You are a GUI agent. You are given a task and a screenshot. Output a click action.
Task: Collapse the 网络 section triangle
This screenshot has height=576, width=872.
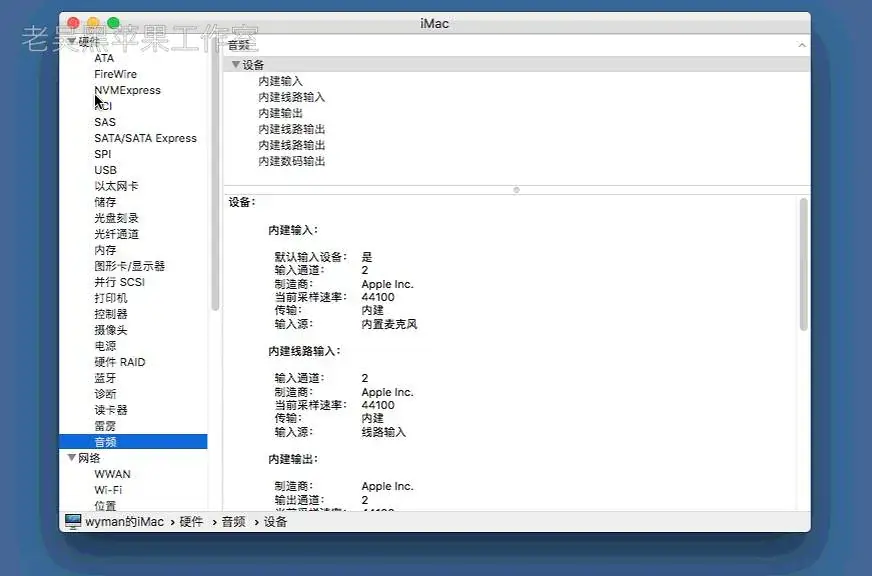72,458
